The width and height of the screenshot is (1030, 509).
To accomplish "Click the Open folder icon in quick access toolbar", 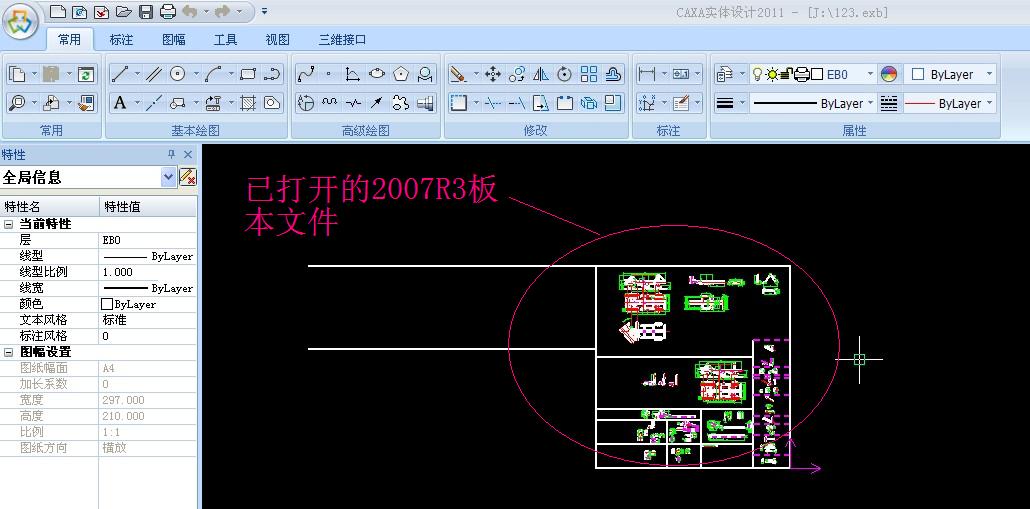I will point(123,11).
